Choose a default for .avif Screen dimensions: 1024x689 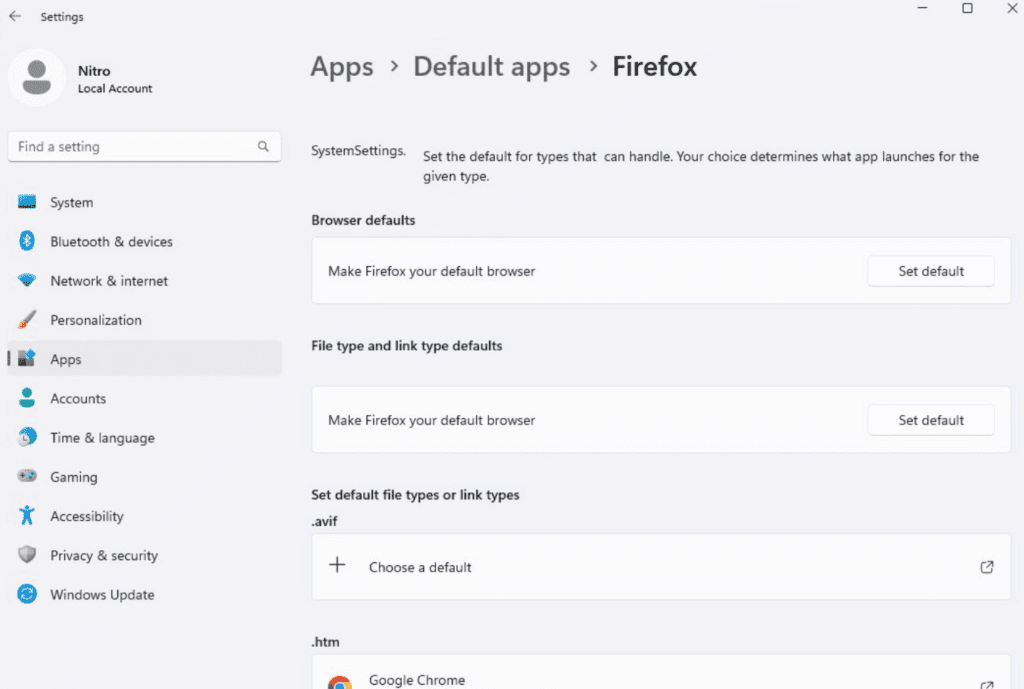(661, 567)
